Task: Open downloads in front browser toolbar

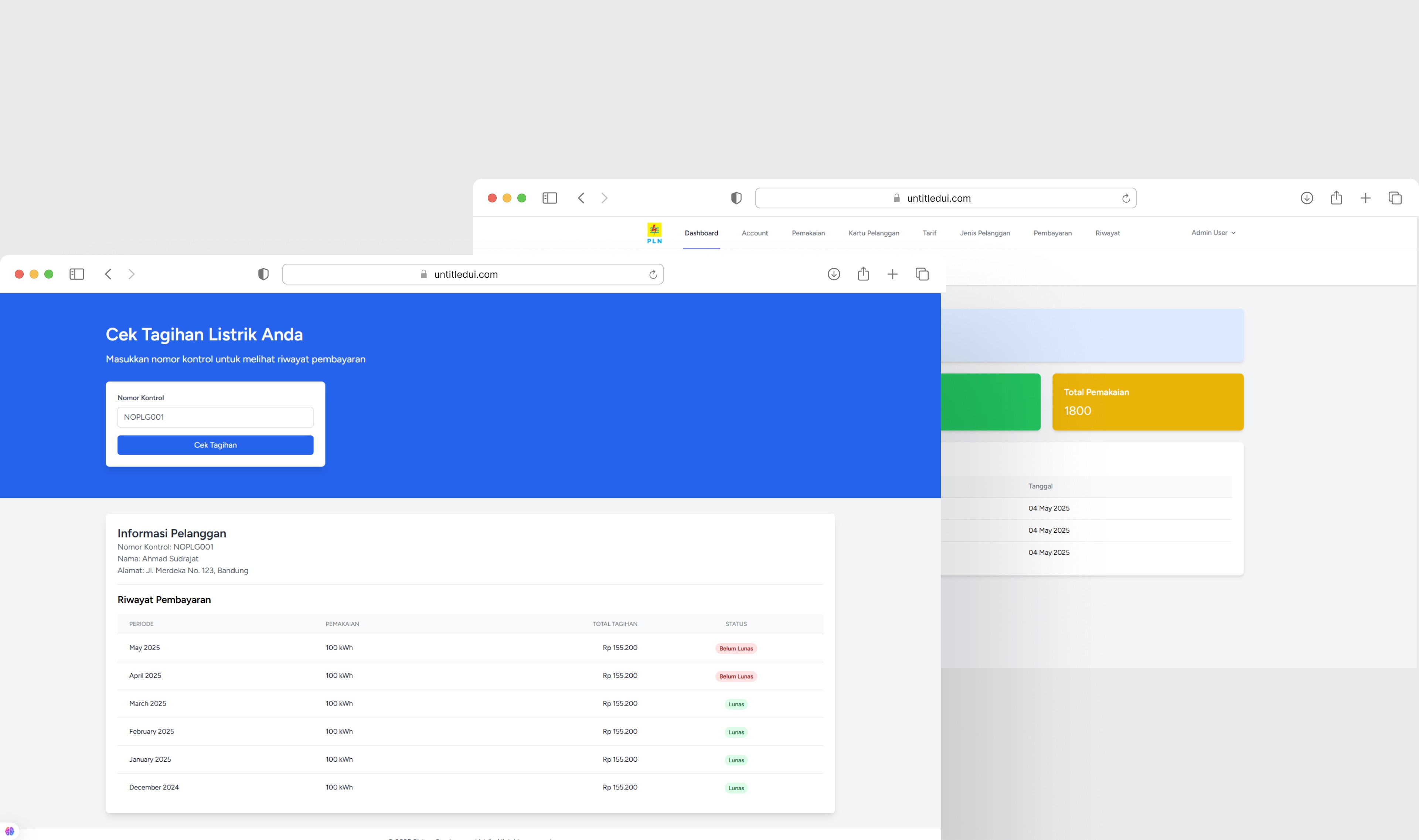Action: click(x=834, y=274)
